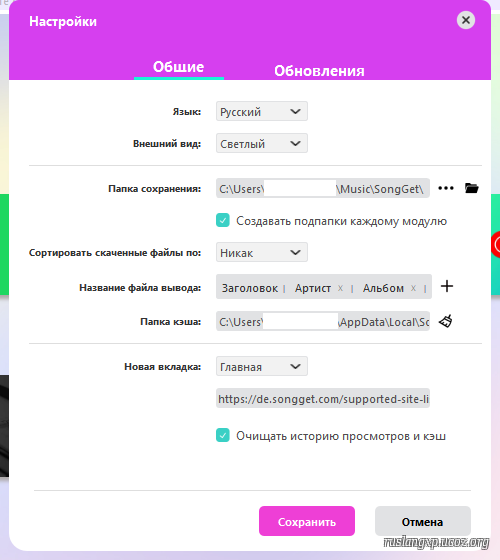Screen dimensions: 500x560
Task: Click the songget.com URL input field
Action: (x=322, y=398)
